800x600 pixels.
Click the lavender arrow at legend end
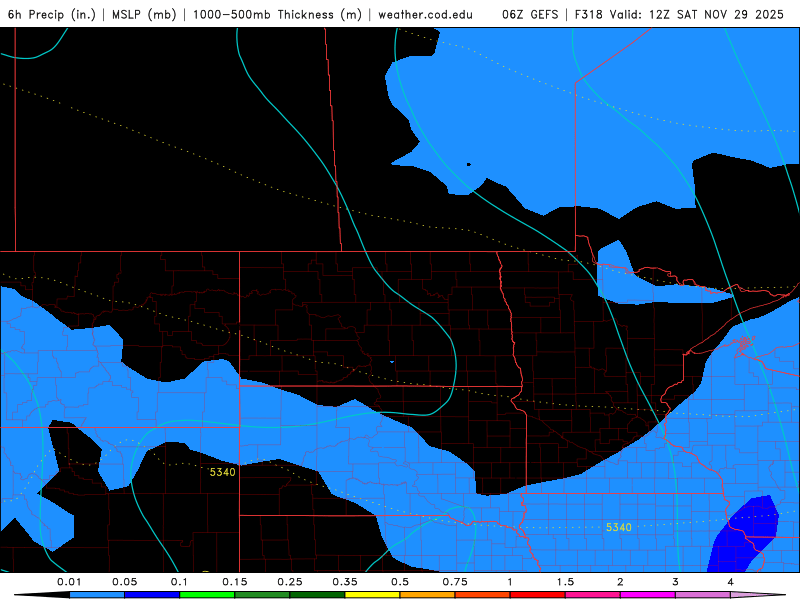pos(758,595)
